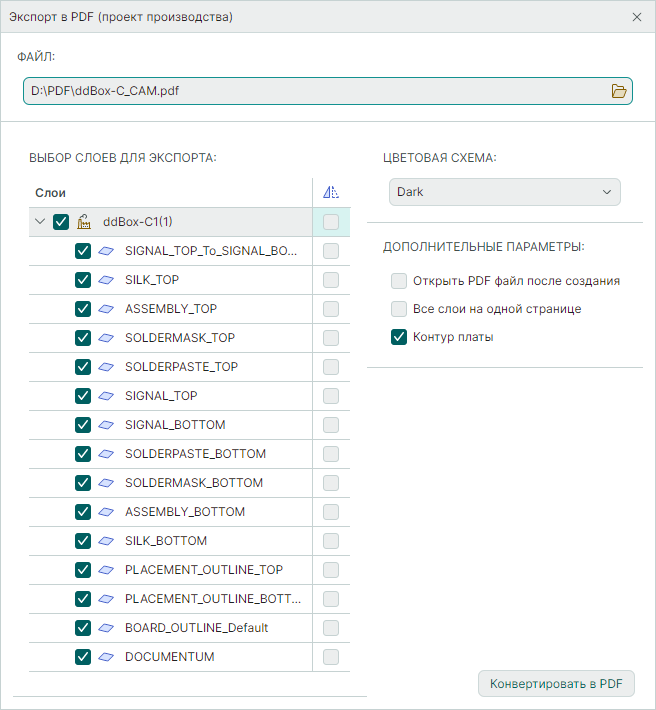Image resolution: width=656 pixels, height=710 pixels.
Task: Enable mirror checkbox for SILK_BOTTOM layer
Action: (331, 541)
